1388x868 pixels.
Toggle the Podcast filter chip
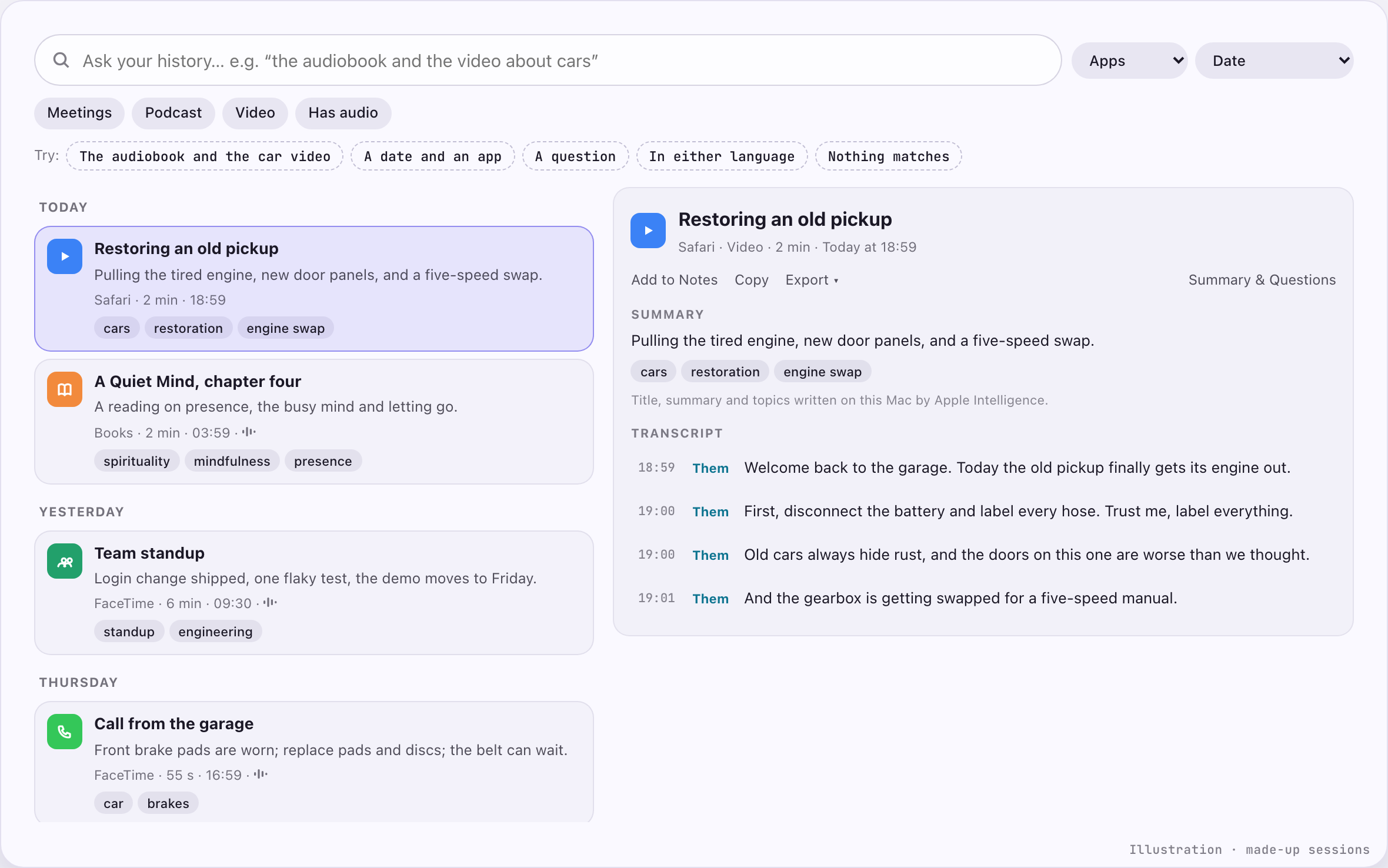click(174, 113)
